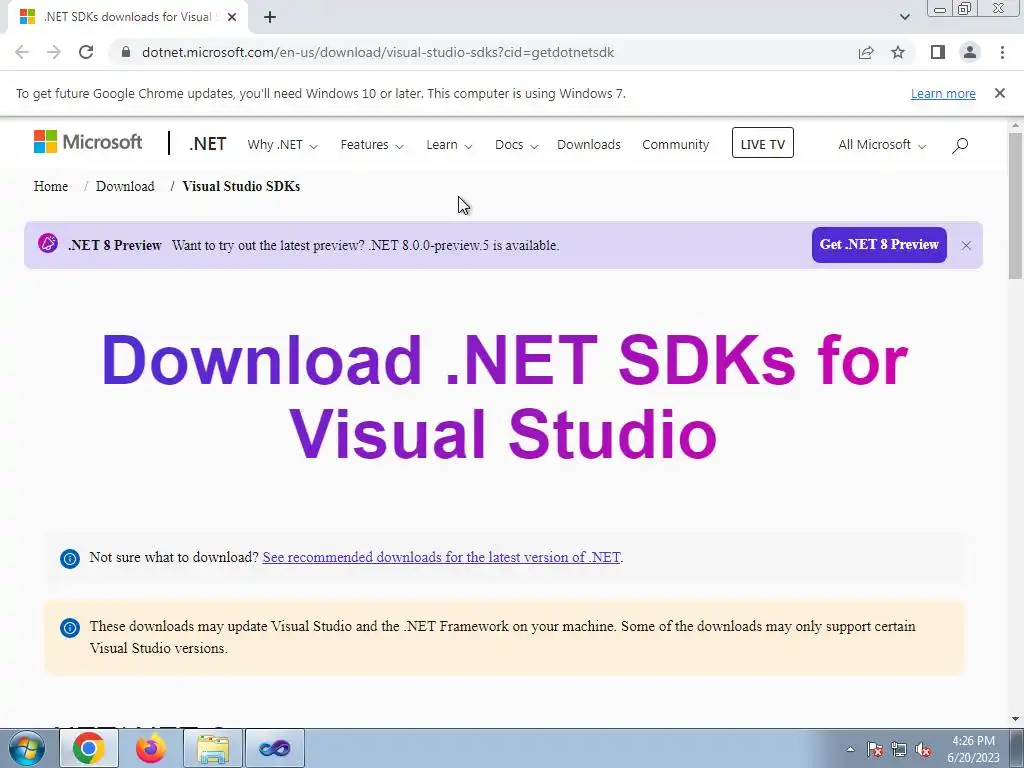The width and height of the screenshot is (1024, 768).
Task: Show hidden tray icons arrow
Action: pos(850,749)
